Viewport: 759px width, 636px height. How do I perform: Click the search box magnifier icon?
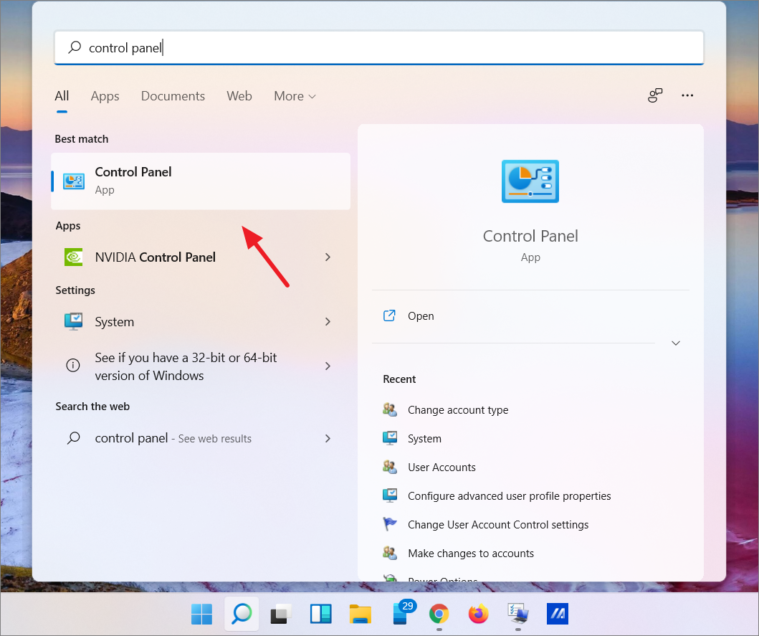click(75, 47)
